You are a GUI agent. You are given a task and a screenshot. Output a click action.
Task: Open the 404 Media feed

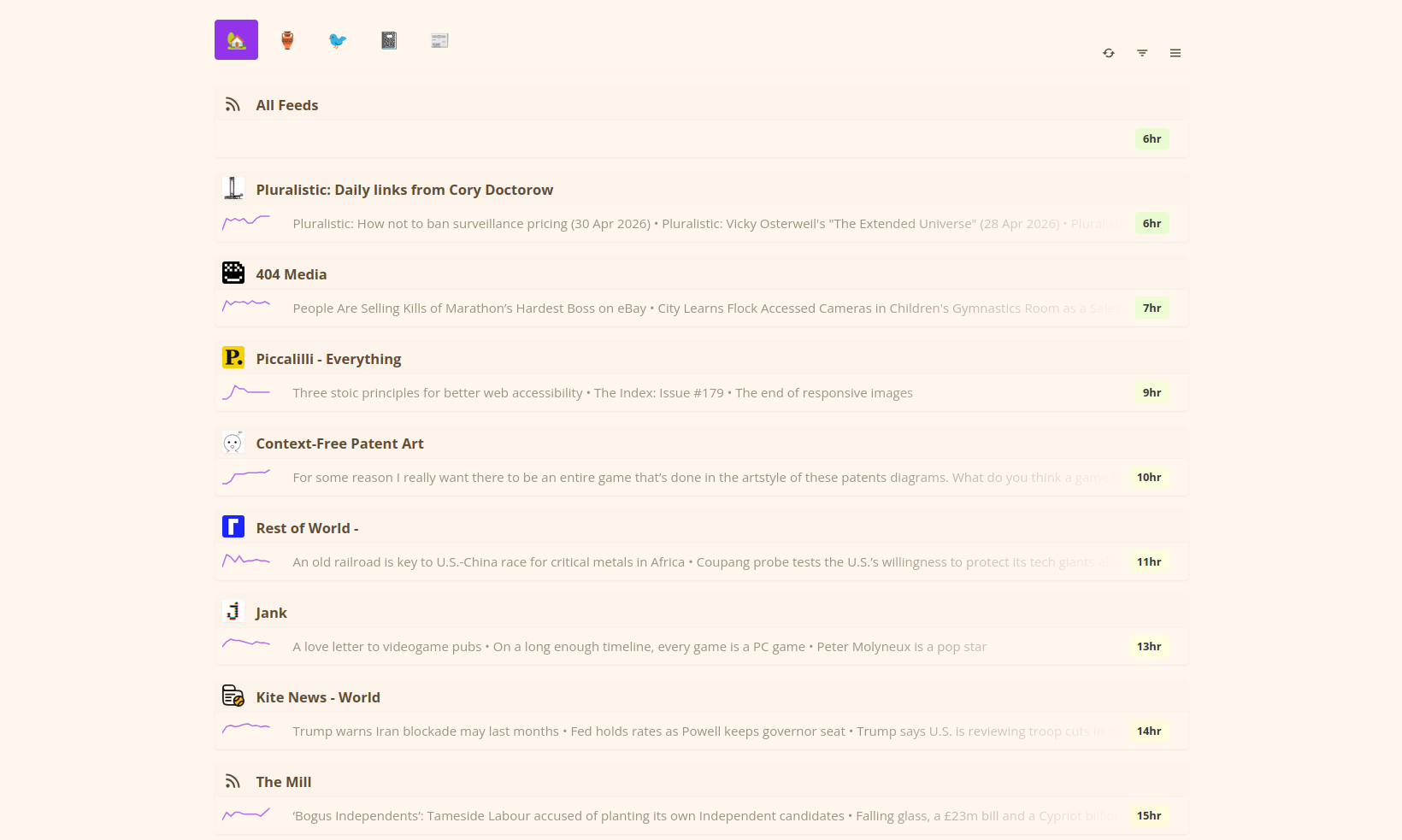(292, 274)
